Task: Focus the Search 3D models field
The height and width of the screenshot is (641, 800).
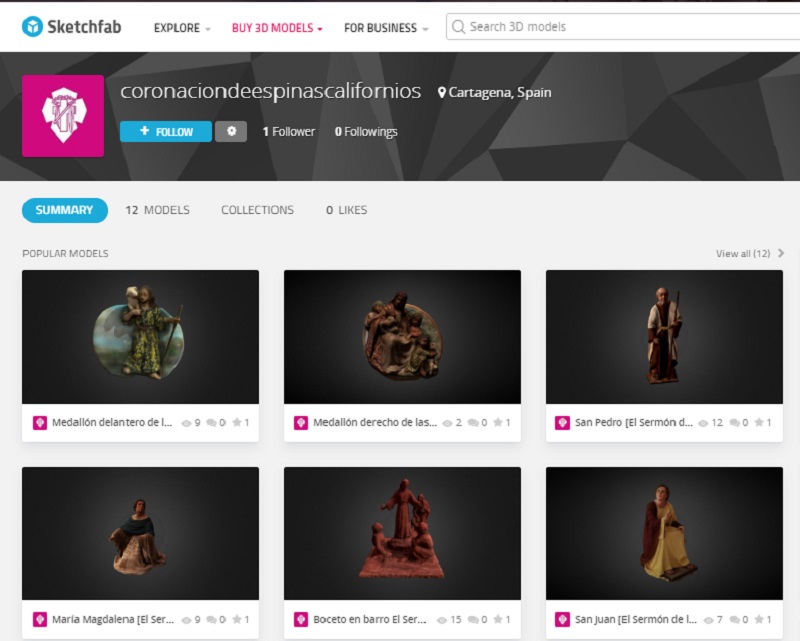Action: pyautogui.click(x=623, y=27)
